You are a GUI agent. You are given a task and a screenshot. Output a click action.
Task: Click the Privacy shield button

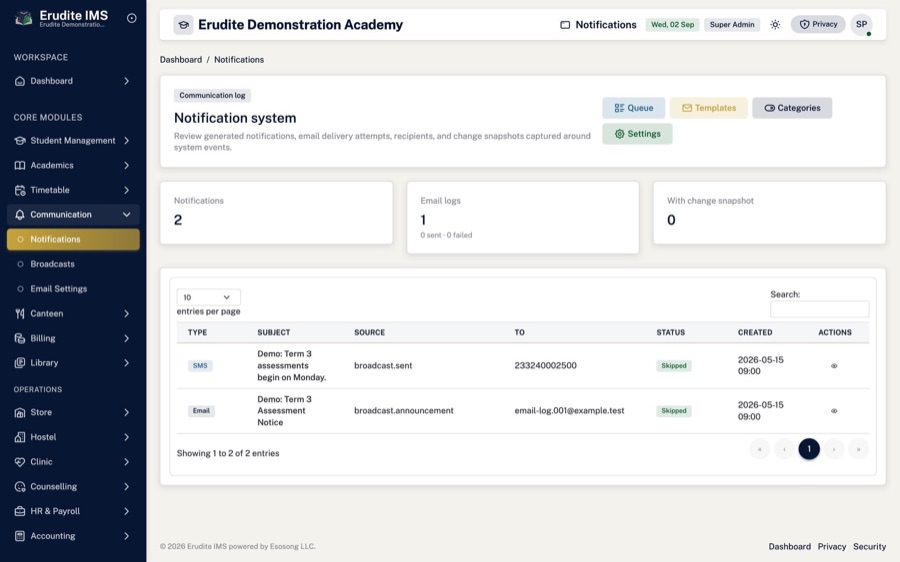(818, 24)
